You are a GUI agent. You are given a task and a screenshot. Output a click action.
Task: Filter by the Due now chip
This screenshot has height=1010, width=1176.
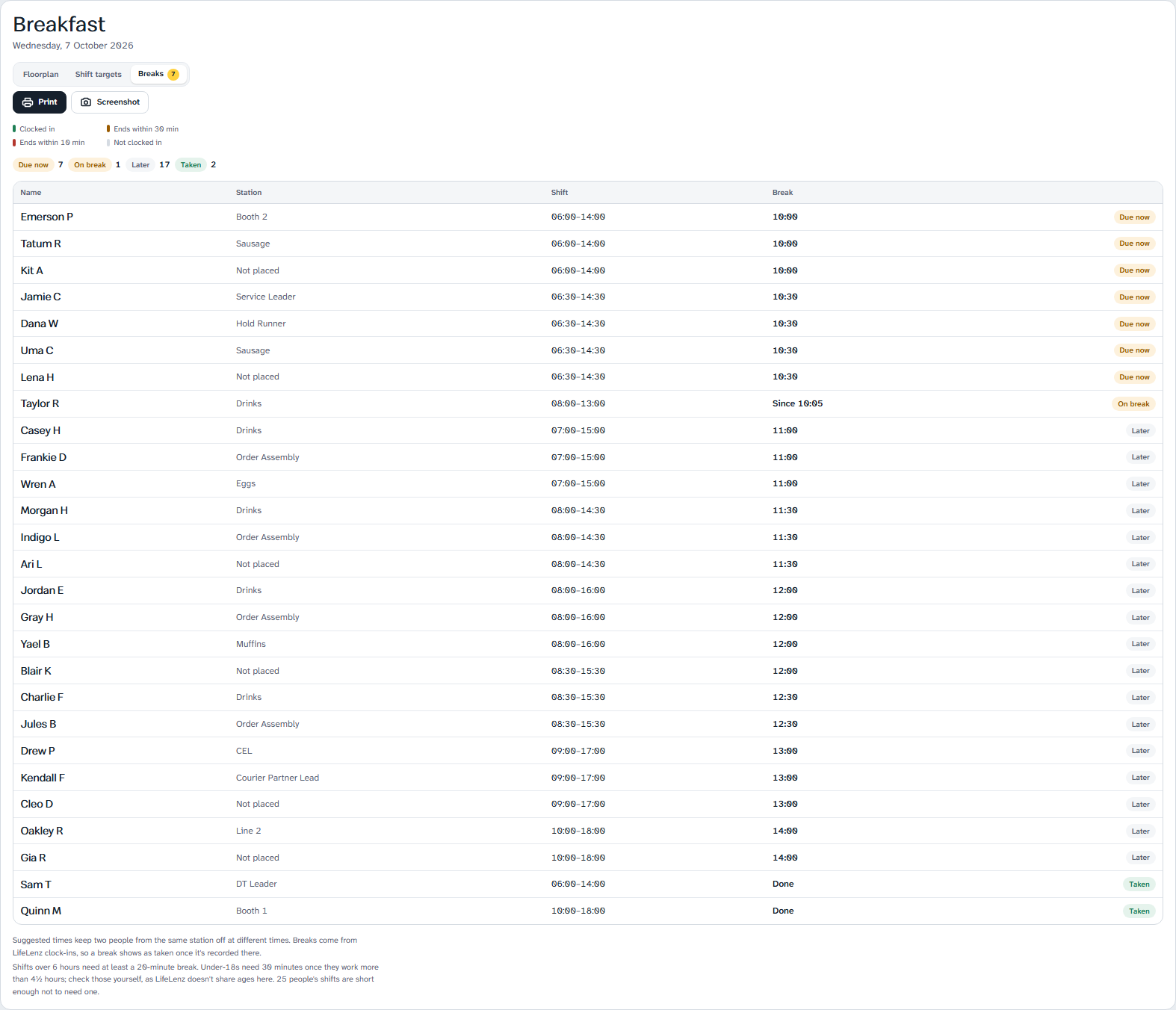click(34, 165)
